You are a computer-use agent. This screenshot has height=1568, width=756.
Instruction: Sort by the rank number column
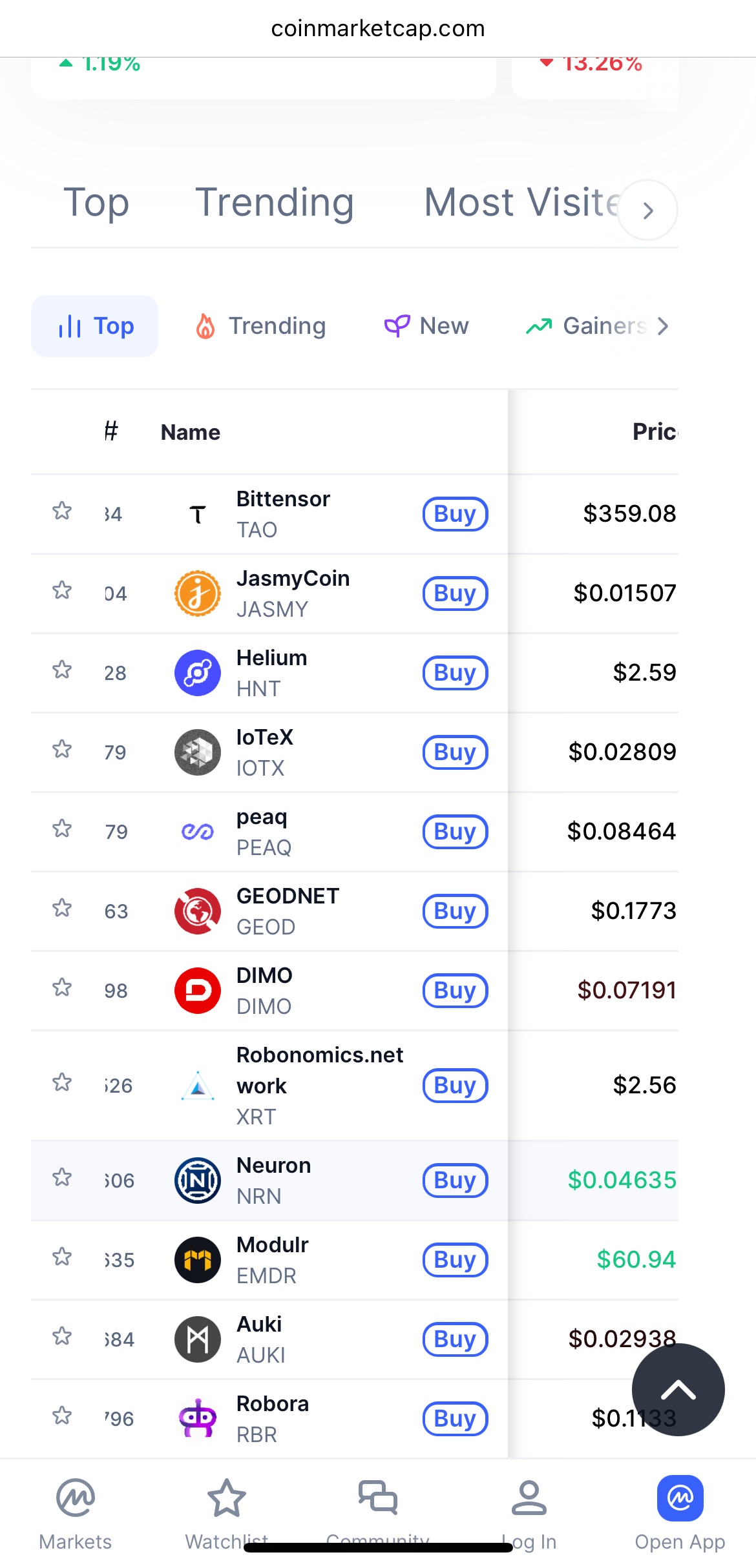(111, 431)
